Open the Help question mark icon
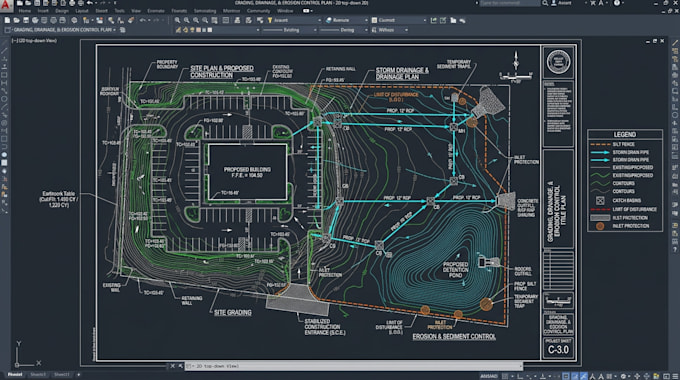The image size is (680, 380). coord(617,3)
